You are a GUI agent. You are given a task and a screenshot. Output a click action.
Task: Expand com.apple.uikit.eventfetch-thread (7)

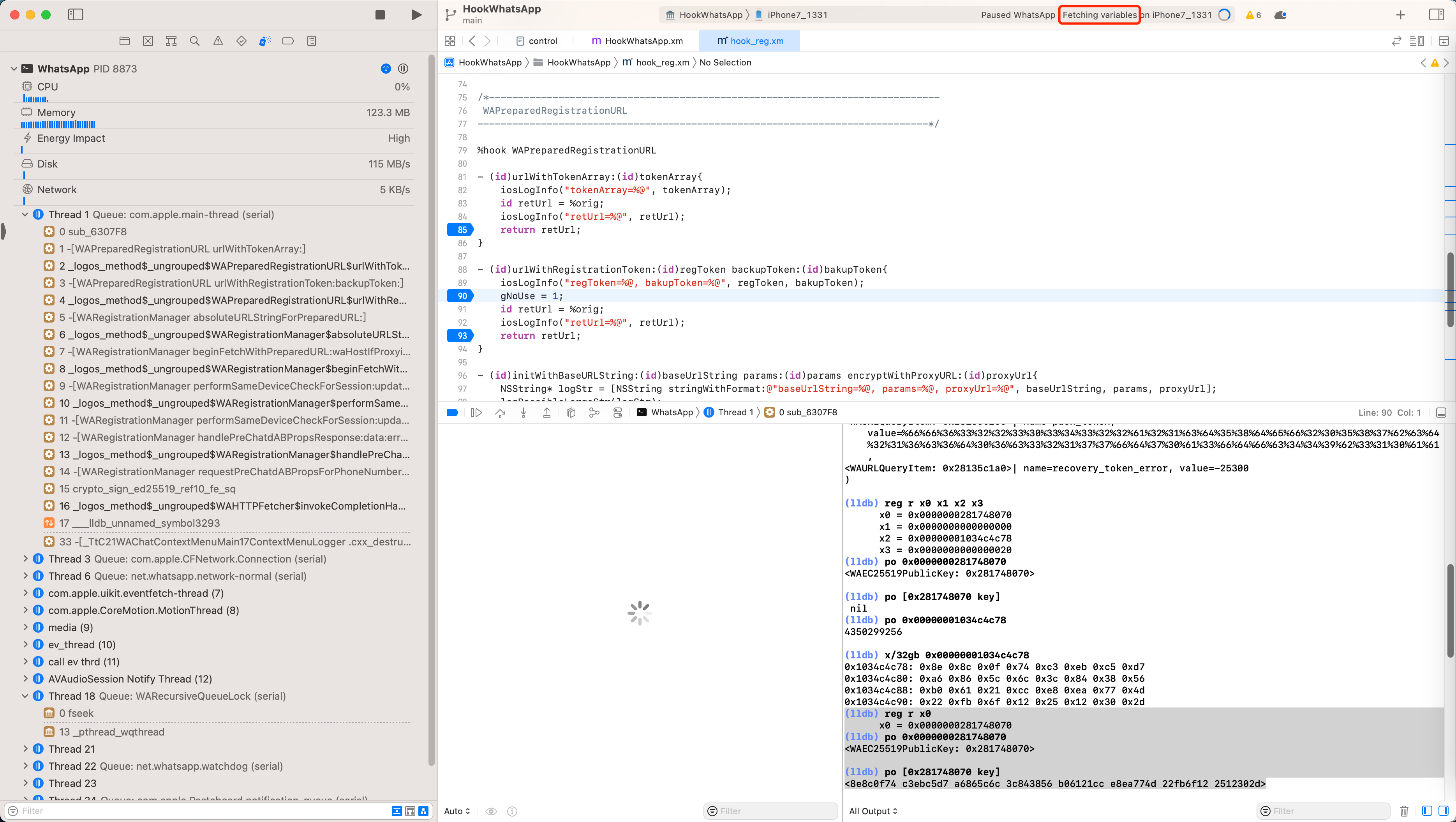point(25,593)
